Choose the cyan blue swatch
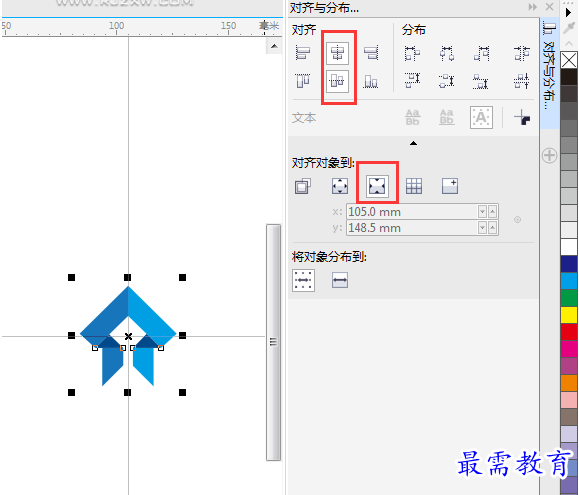The width and height of the screenshot is (579, 495). (x=569, y=281)
